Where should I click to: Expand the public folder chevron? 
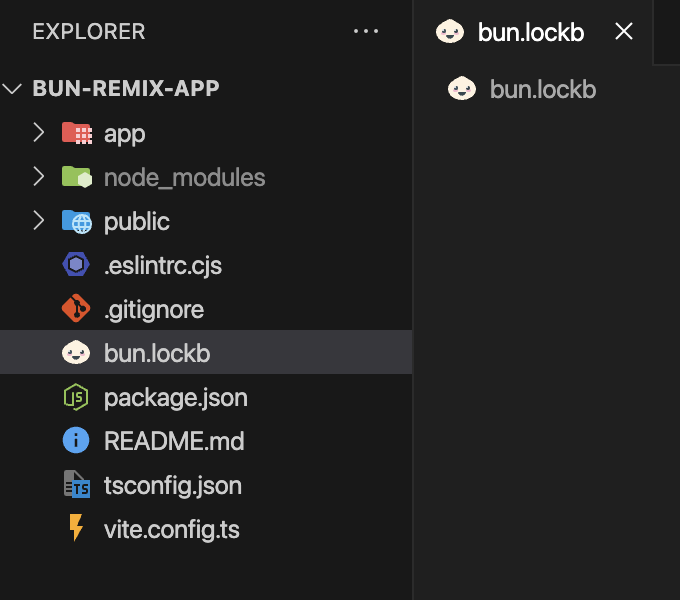pyautogui.click(x=39, y=220)
